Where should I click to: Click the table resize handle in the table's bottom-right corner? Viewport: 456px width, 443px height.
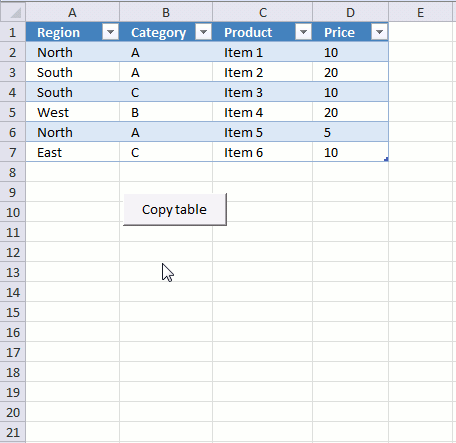point(386,159)
